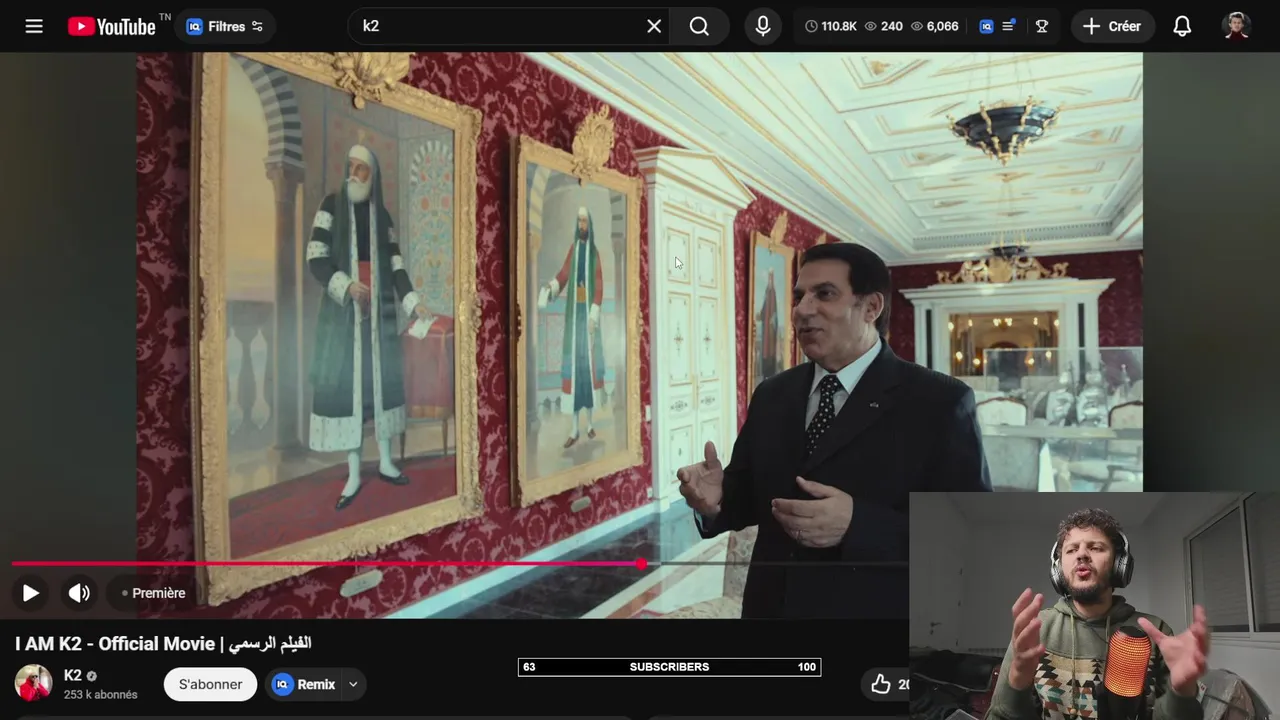Image resolution: width=1280 pixels, height=720 pixels.
Task: Open the K2 channel name link
Action: (x=73, y=675)
